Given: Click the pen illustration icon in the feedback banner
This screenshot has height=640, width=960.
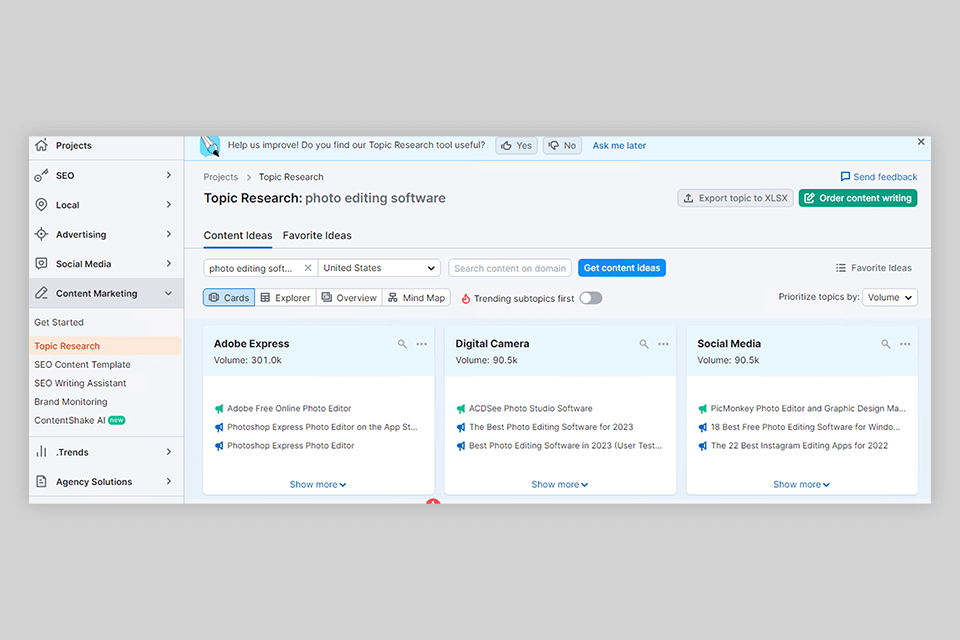Looking at the screenshot, I should pos(210,146).
